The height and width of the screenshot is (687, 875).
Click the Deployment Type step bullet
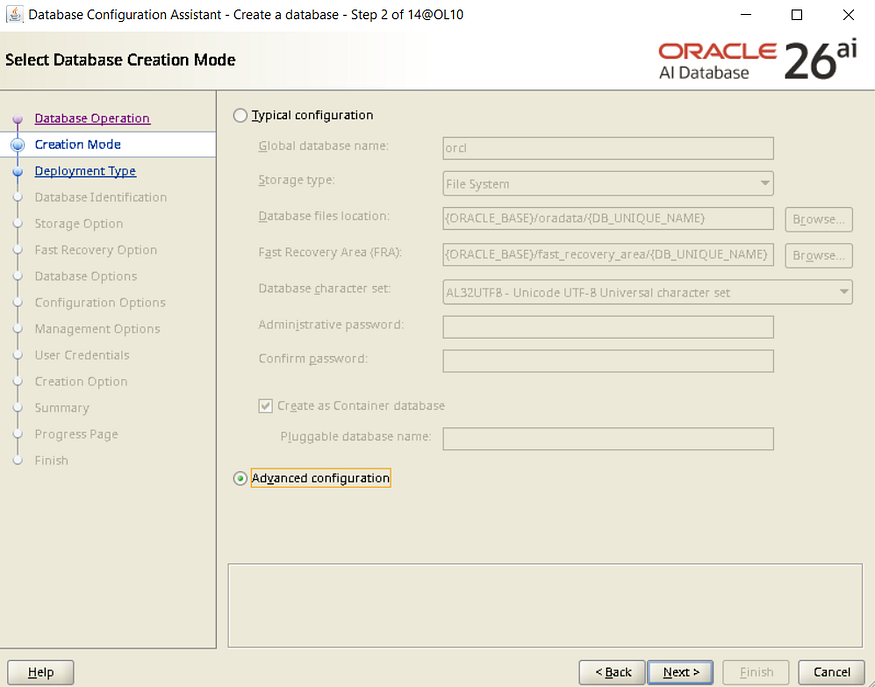[x=18, y=171]
